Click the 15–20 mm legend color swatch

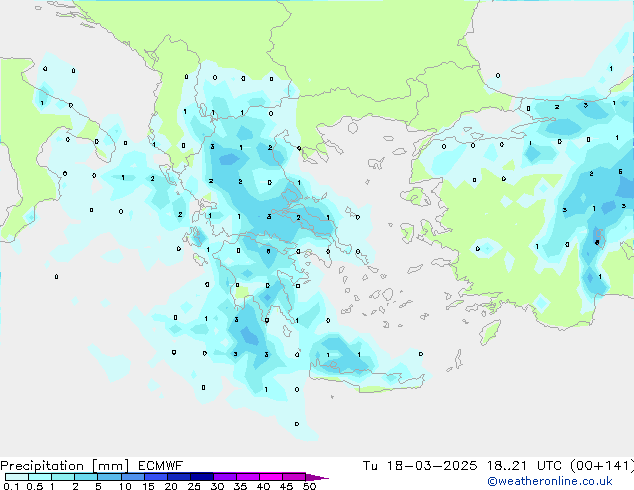156,477
